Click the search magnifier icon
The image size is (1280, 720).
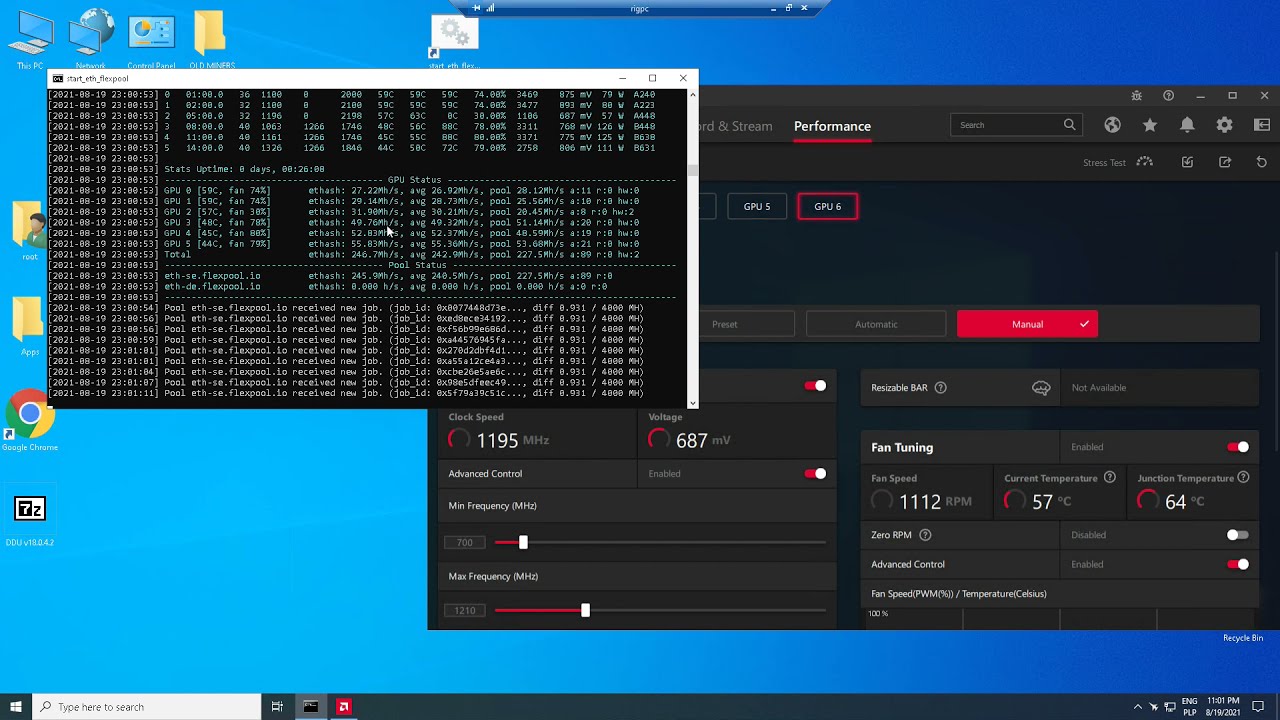(x=1069, y=125)
